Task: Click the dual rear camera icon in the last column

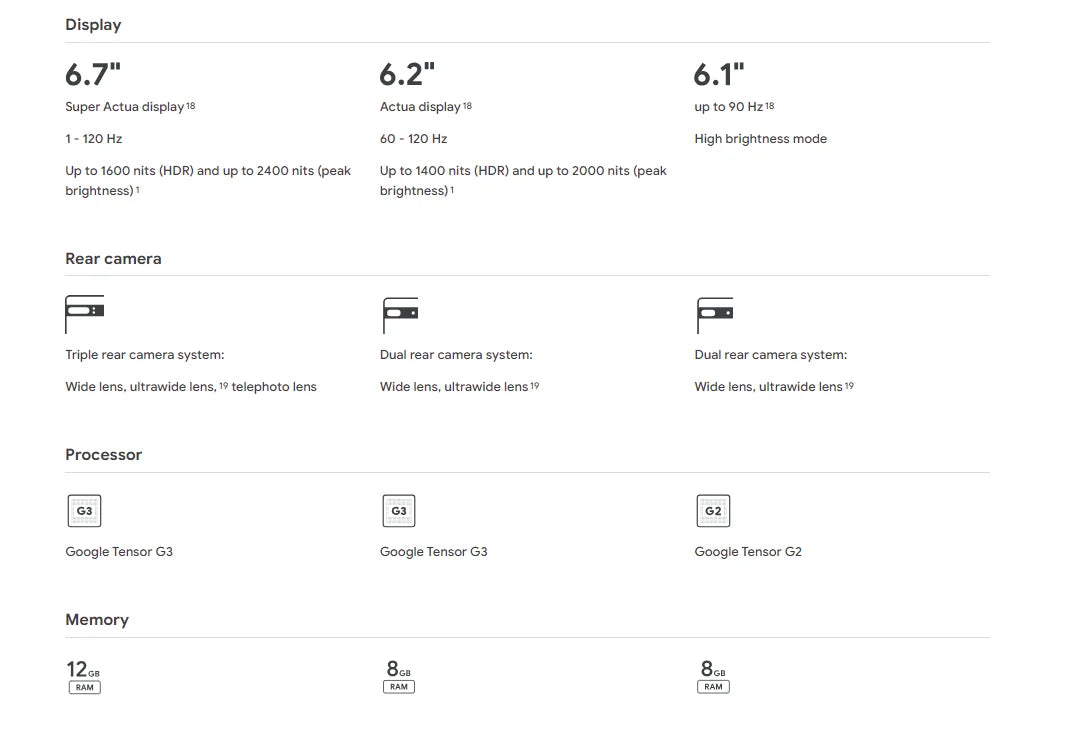Action: 714,314
